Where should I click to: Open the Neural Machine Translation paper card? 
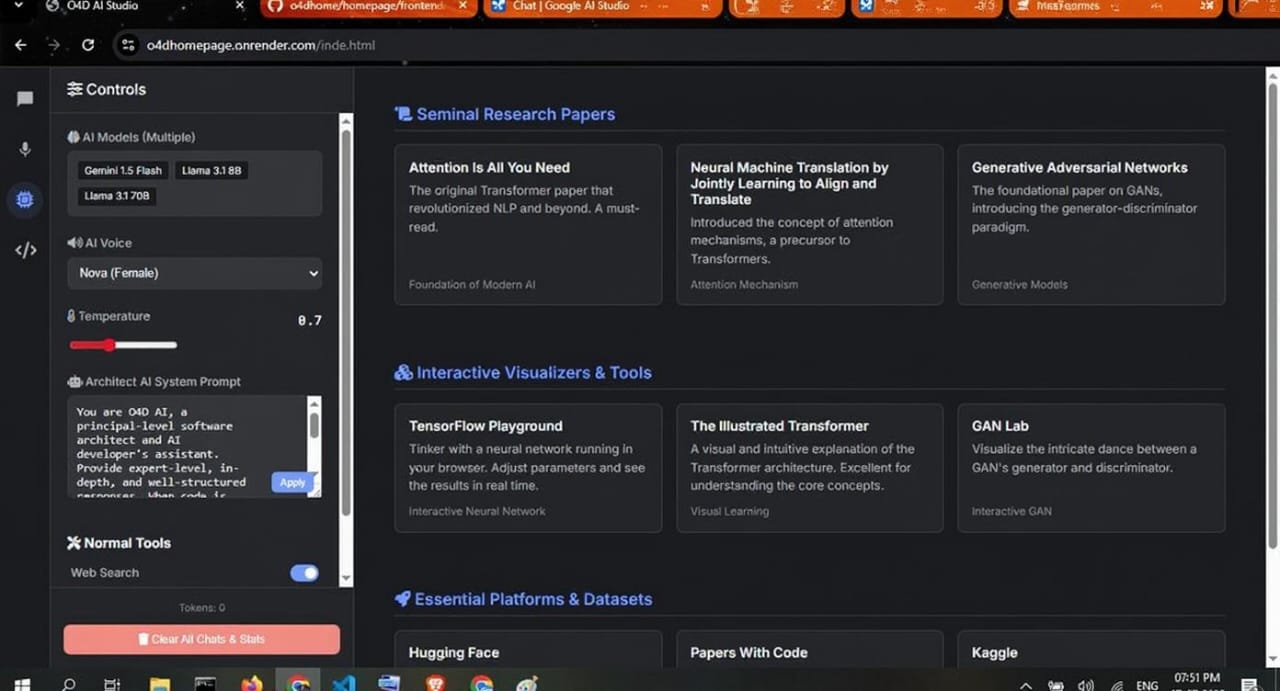(x=810, y=224)
